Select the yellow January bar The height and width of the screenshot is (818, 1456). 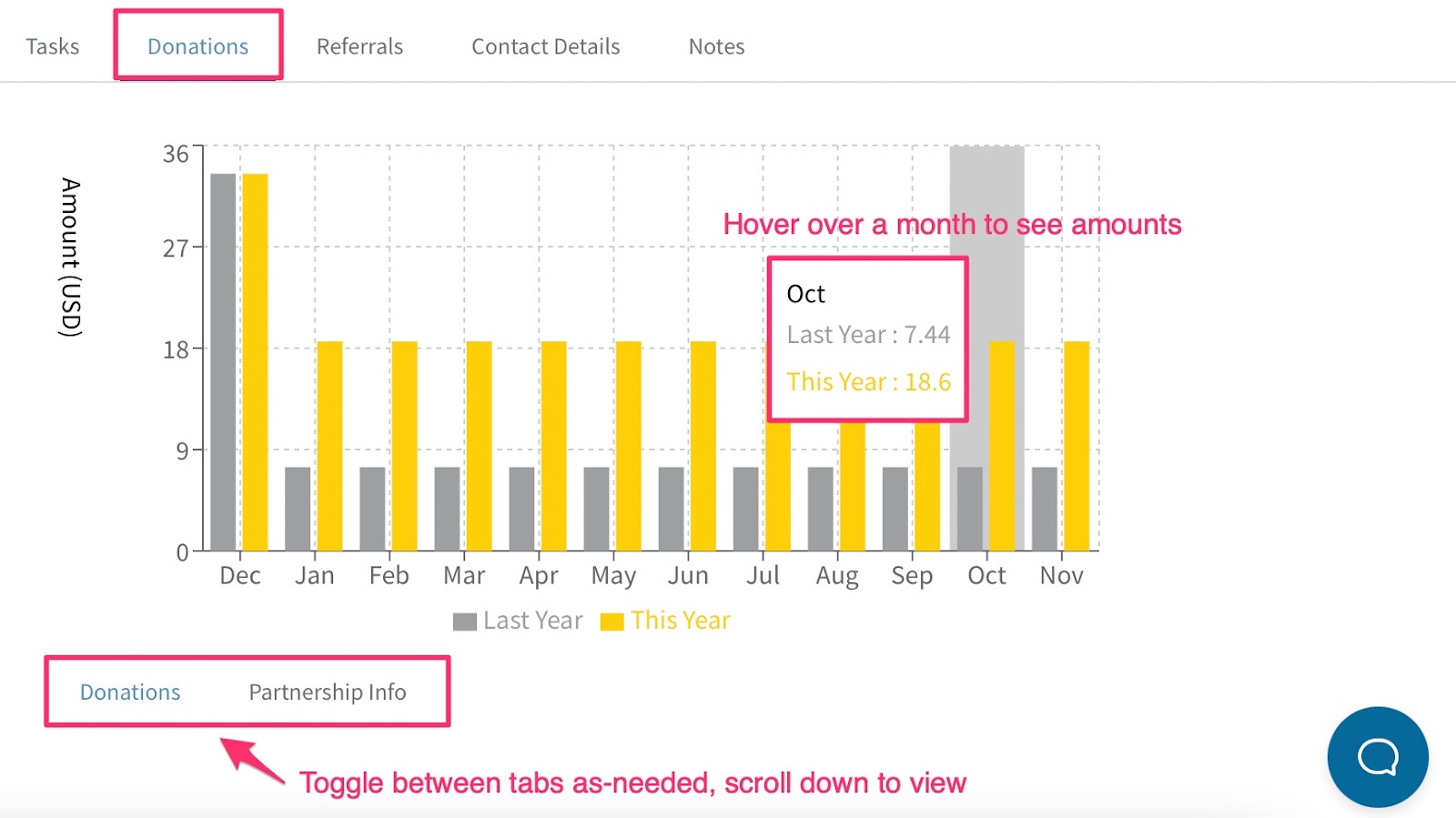(x=329, y=446)
